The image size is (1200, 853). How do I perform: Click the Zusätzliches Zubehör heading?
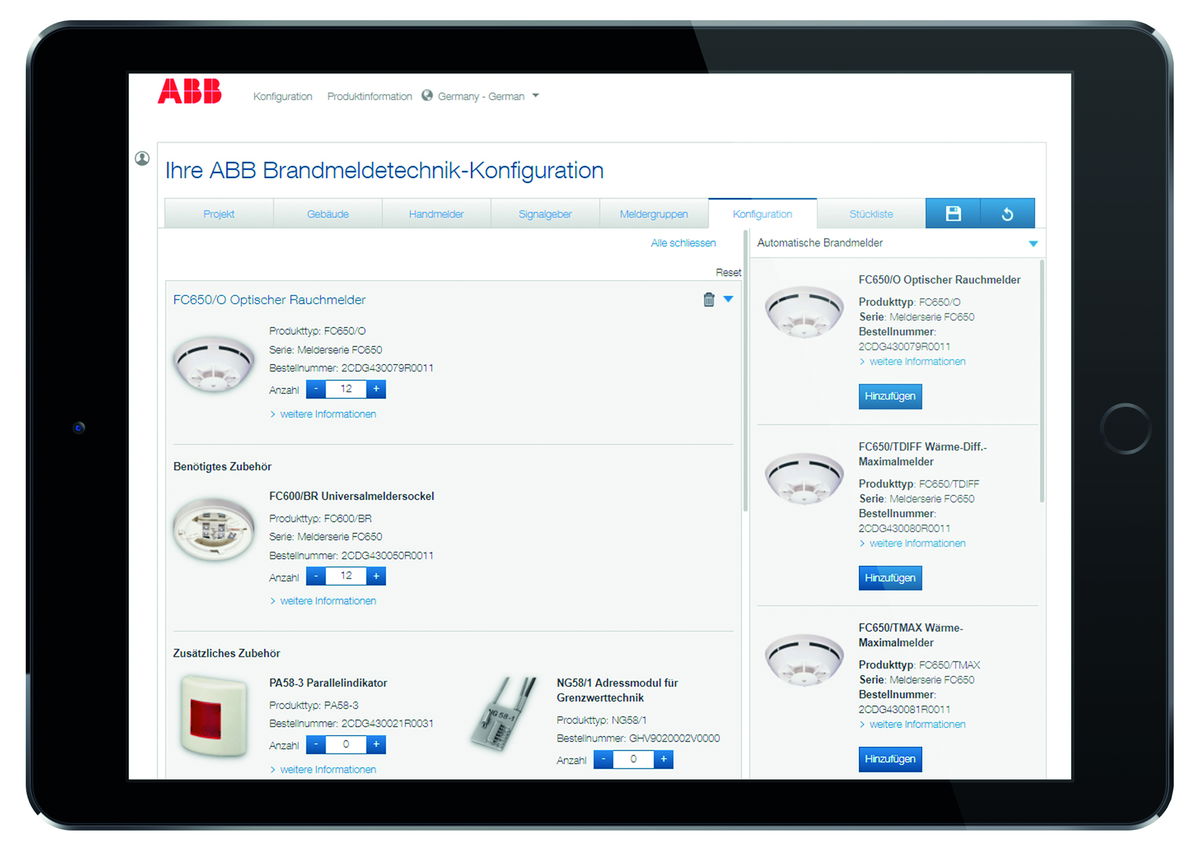227,653
